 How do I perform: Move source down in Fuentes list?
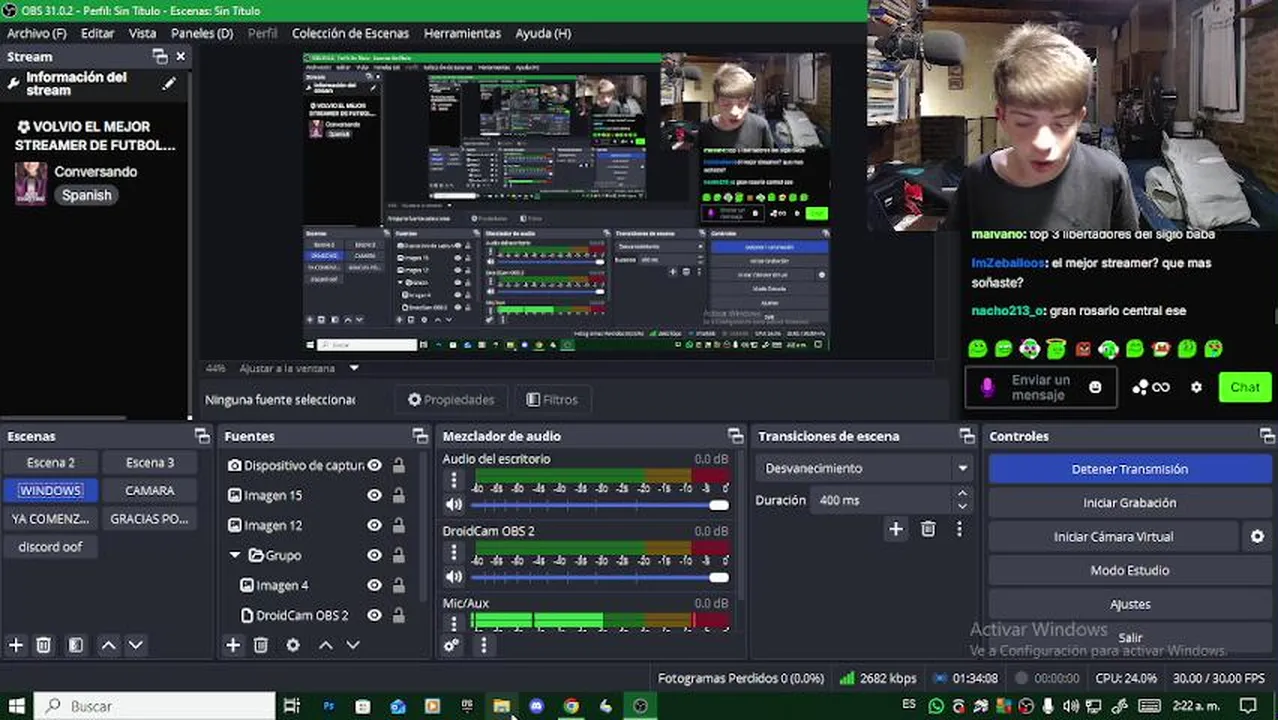[x=353, y=645]
